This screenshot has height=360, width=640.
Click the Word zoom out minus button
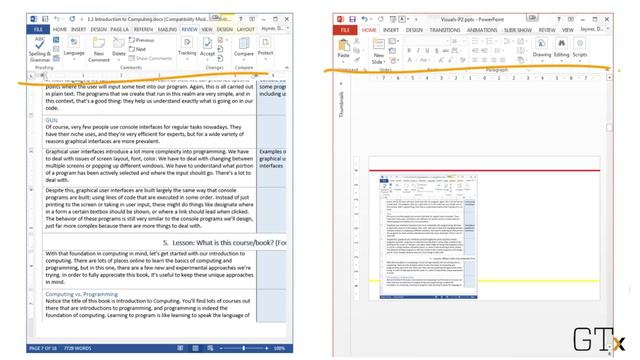(x=221, y=348)
